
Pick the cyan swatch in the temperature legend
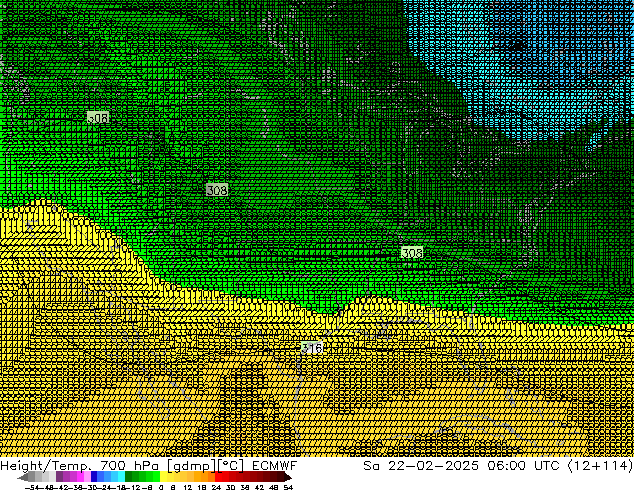(121, 477)
